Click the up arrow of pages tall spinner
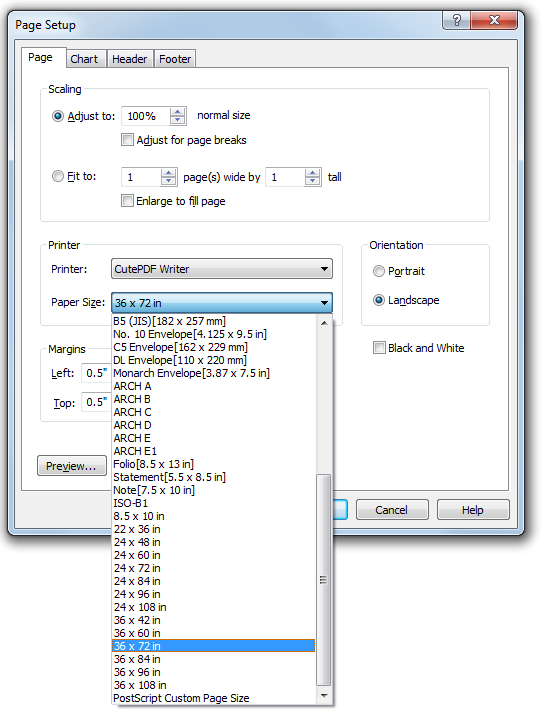Image resolution: width=543 pixels, height=713 pixels. (x=312, y=173)
